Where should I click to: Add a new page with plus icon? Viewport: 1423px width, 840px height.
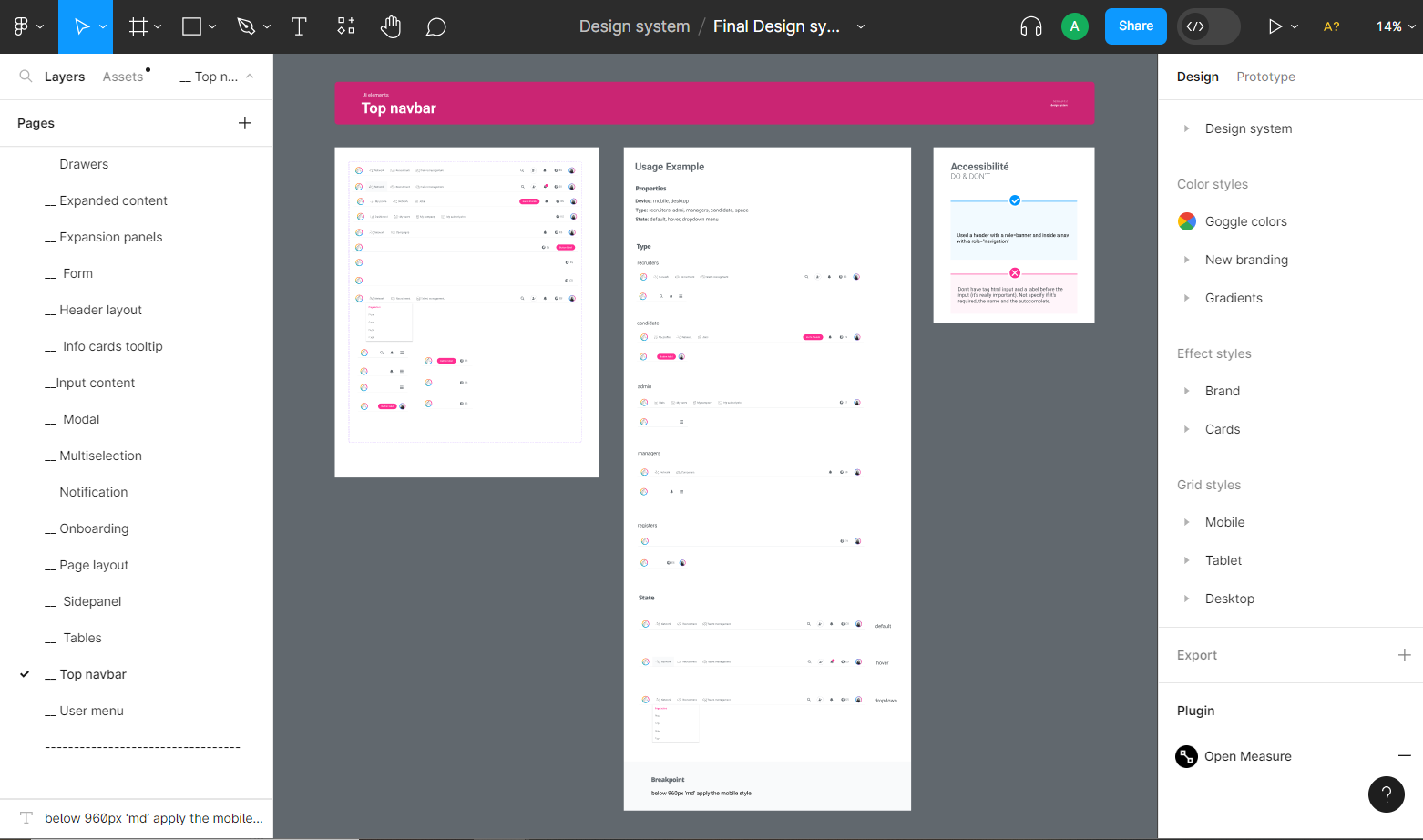tap(245, 123)
